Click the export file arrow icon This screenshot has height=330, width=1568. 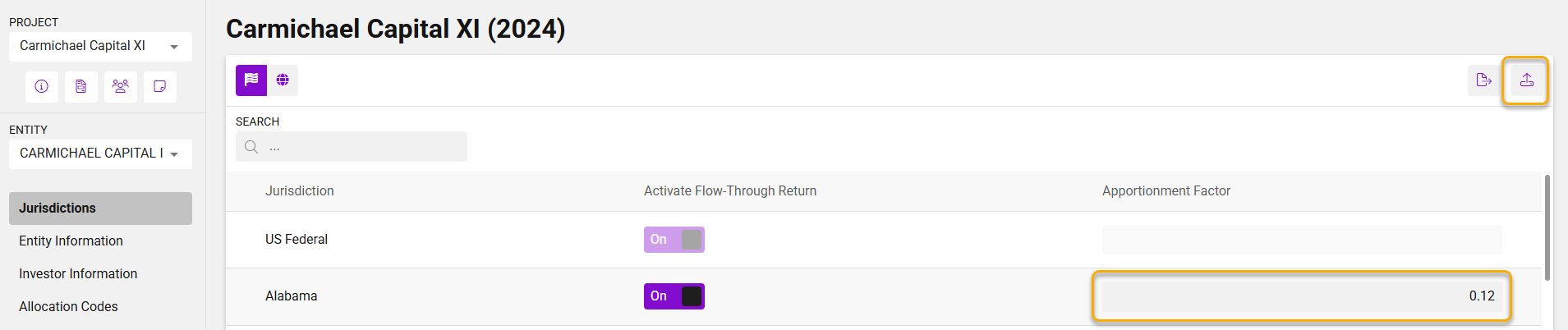(1483, 80)
